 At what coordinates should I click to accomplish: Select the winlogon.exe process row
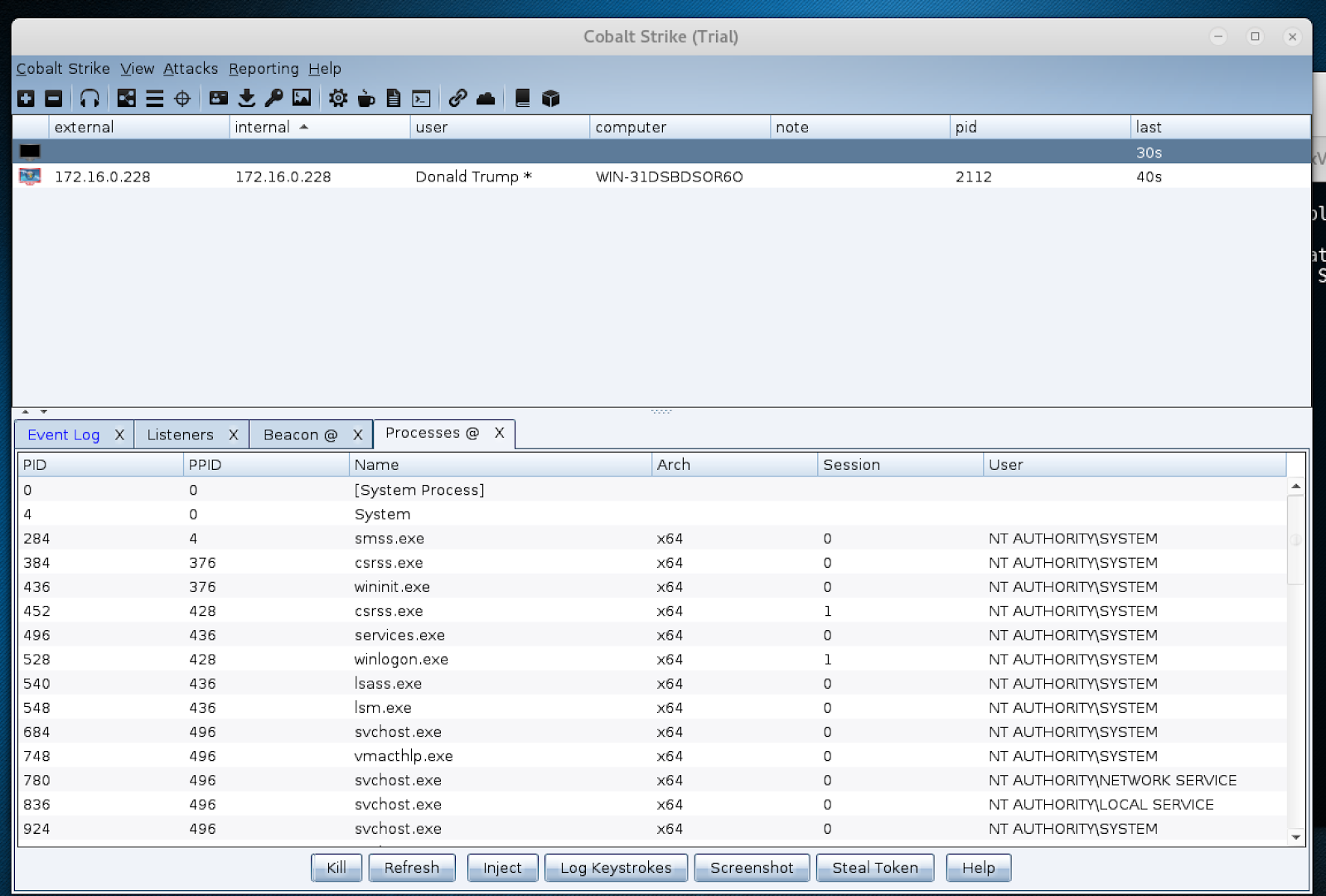point(652,660)
